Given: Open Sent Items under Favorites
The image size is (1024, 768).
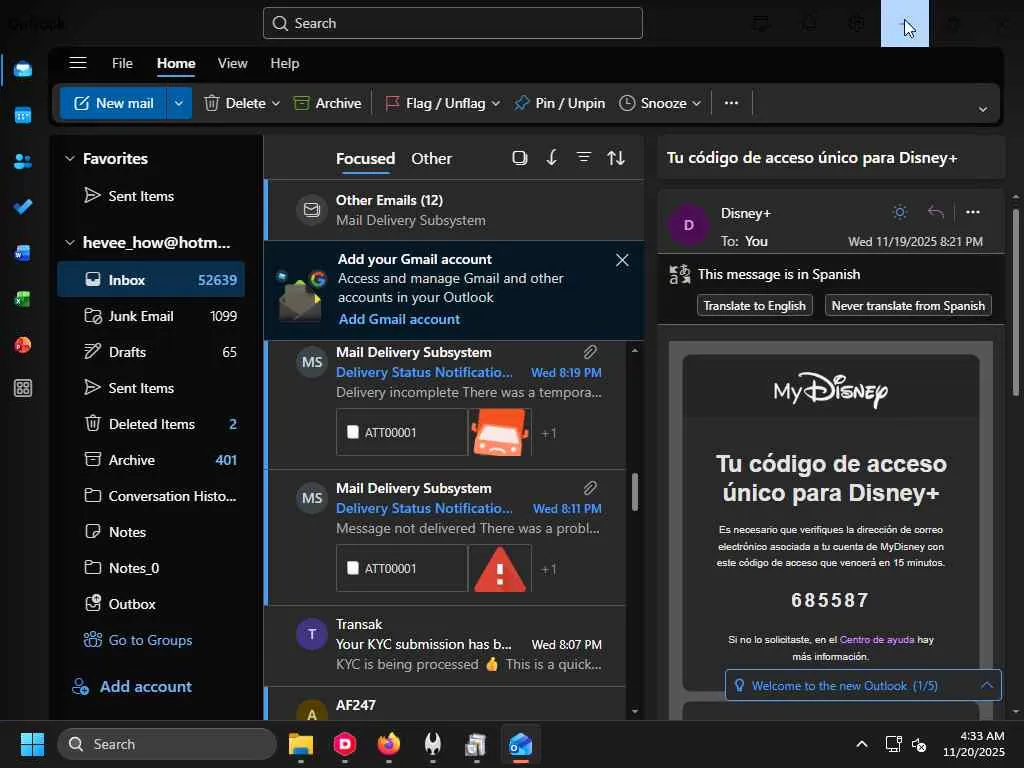Looking at the screenshot, I should pyautogui.click(x=151, y=196).
